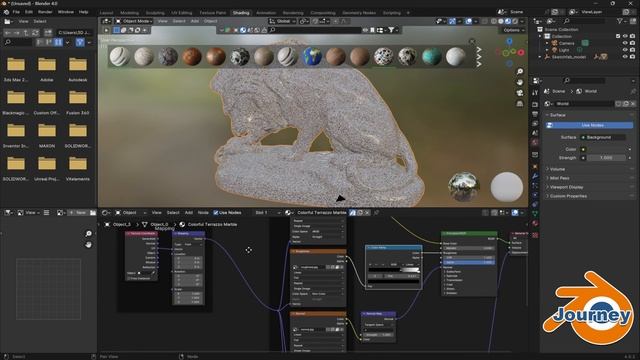The height and width of the screenshot is (360, 640).
Task: Open the Adobe folder
Action: (x=47, y=69)
